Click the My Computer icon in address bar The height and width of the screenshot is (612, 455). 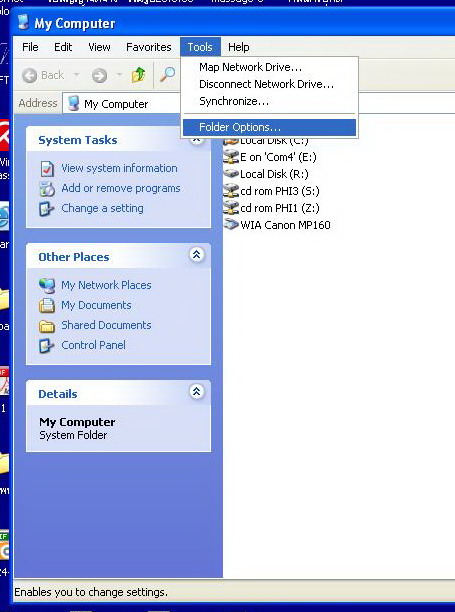coord(73,104)
